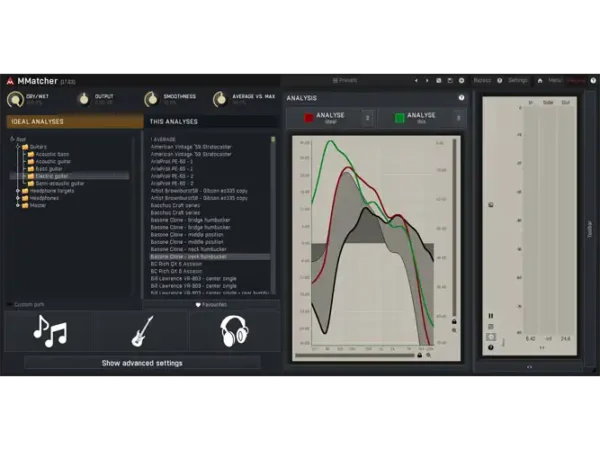The height and width of the screenshot is (450, 600).
Task: Expand the Headphones folder
Action: 18,198
